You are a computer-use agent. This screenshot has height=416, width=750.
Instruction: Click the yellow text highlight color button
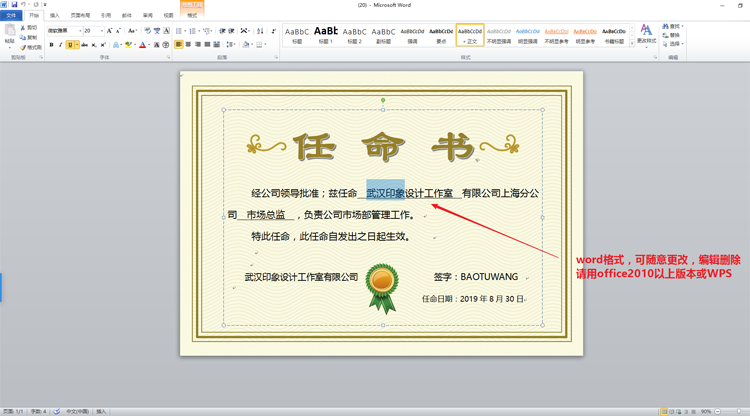point(128,45)
